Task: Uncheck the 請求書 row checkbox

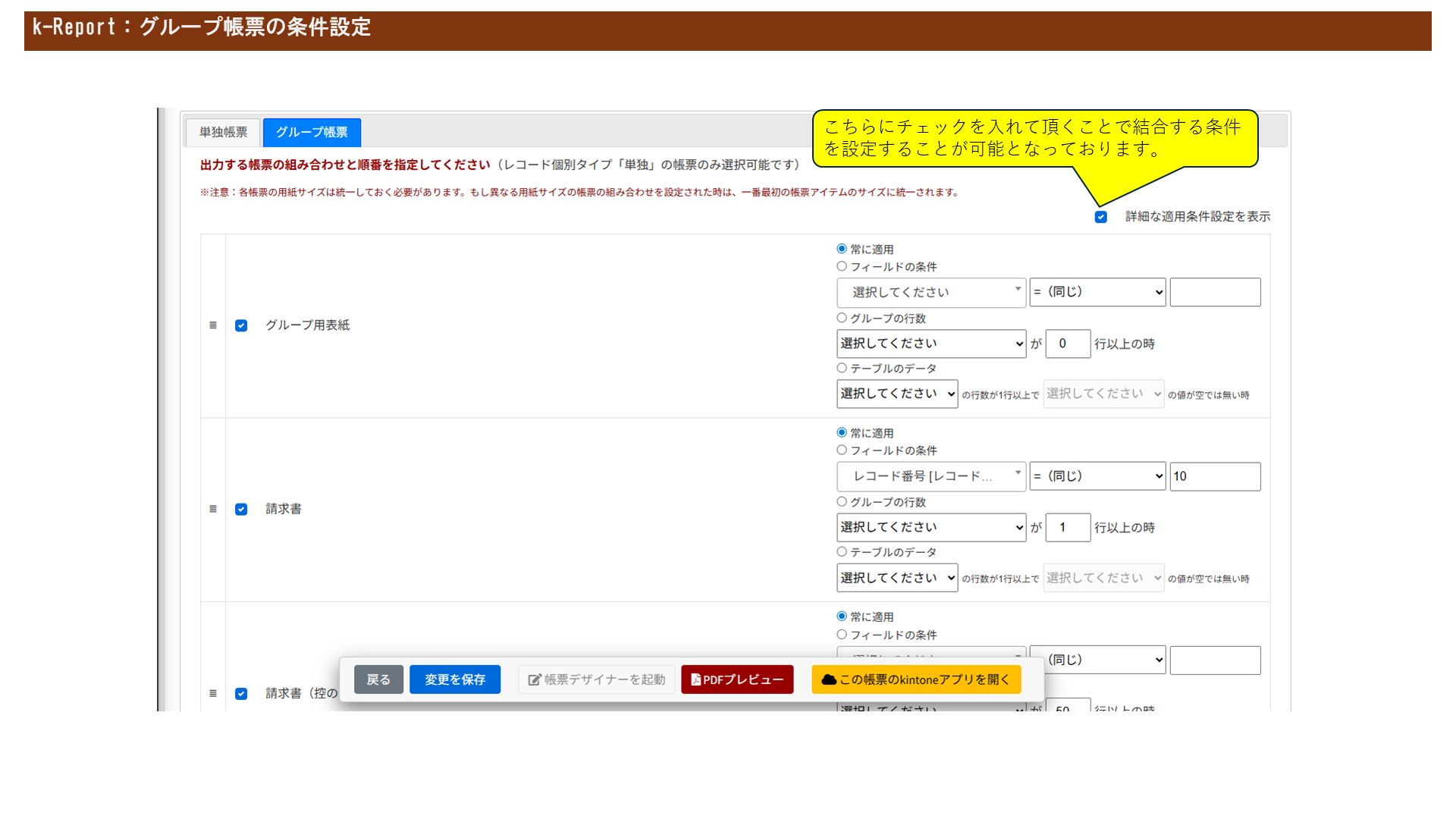Action: click(x=241, y=509)
